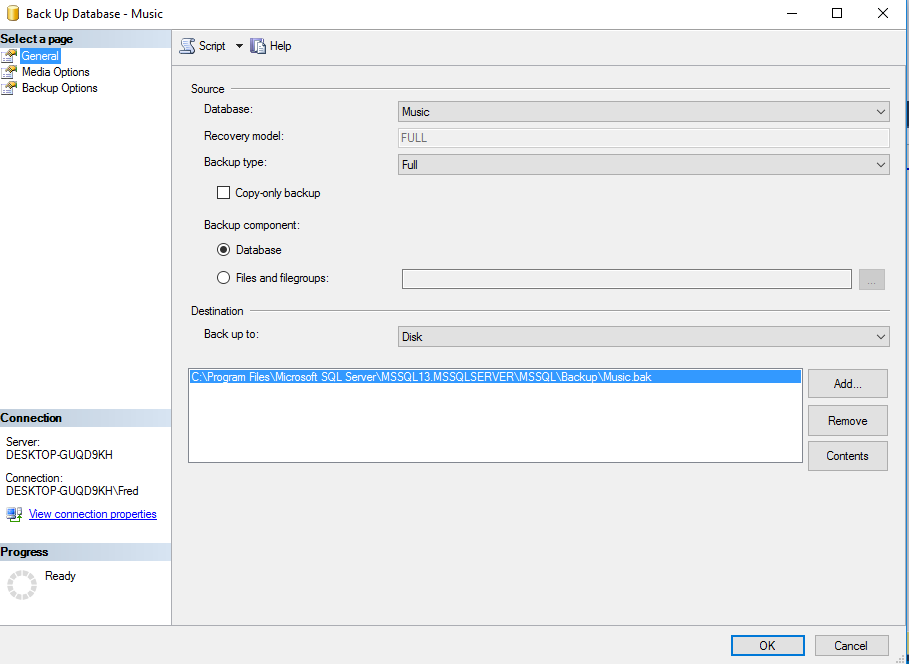Image resolution: width=909 pixels, height=664 pixels.
Task: Click the Help toolbar icon
Action: [x=258, y=46]
